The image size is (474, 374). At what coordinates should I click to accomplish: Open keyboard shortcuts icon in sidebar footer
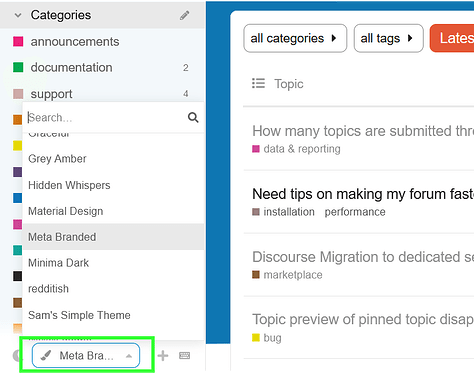click(x=184, y=356)
